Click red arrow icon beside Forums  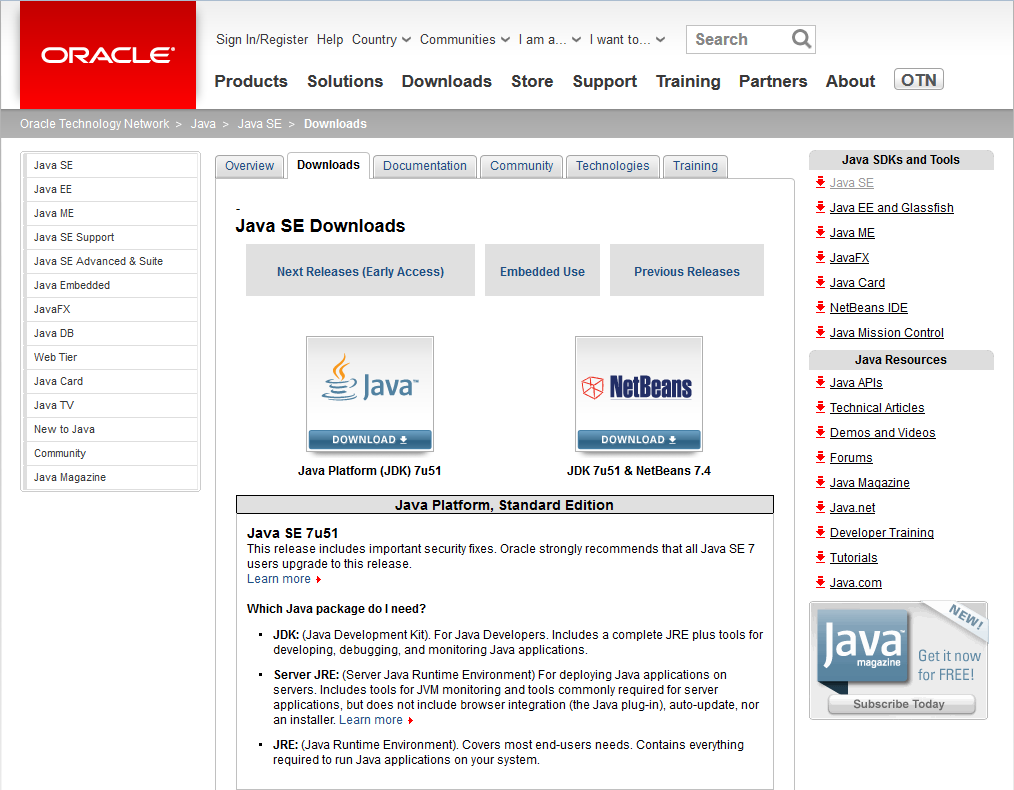[820, 457]
